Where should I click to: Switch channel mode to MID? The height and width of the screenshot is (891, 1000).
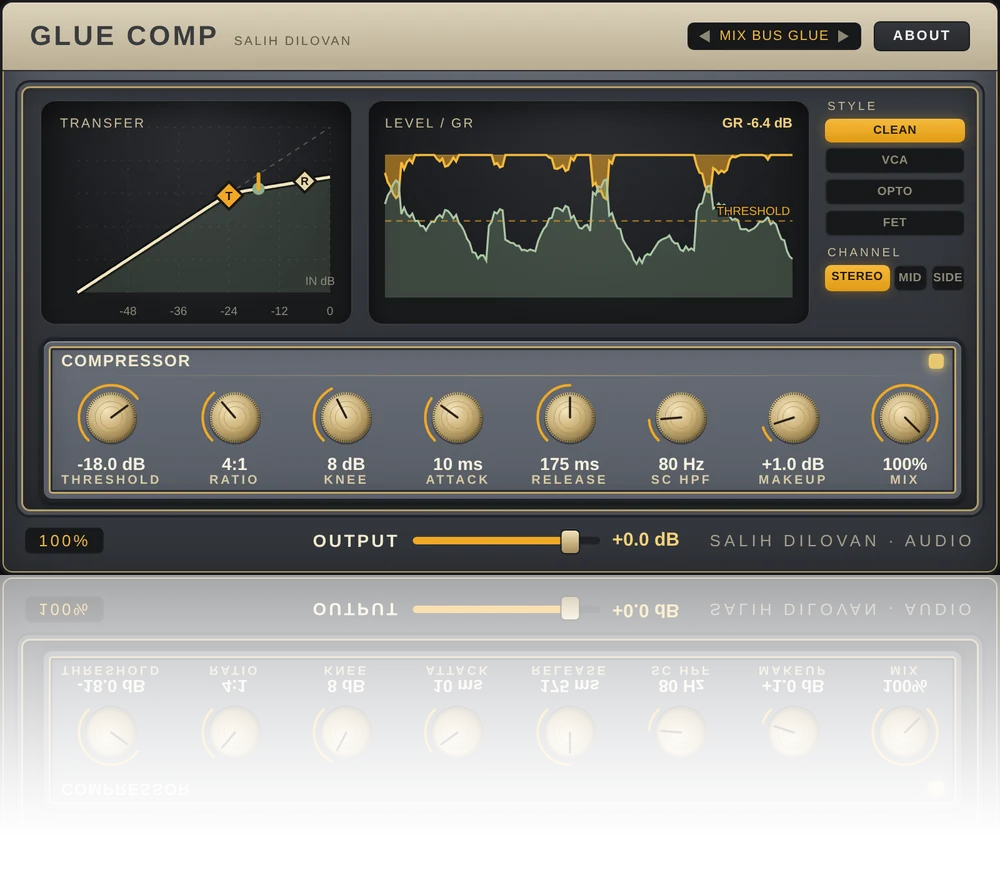[x=909, y=277]
